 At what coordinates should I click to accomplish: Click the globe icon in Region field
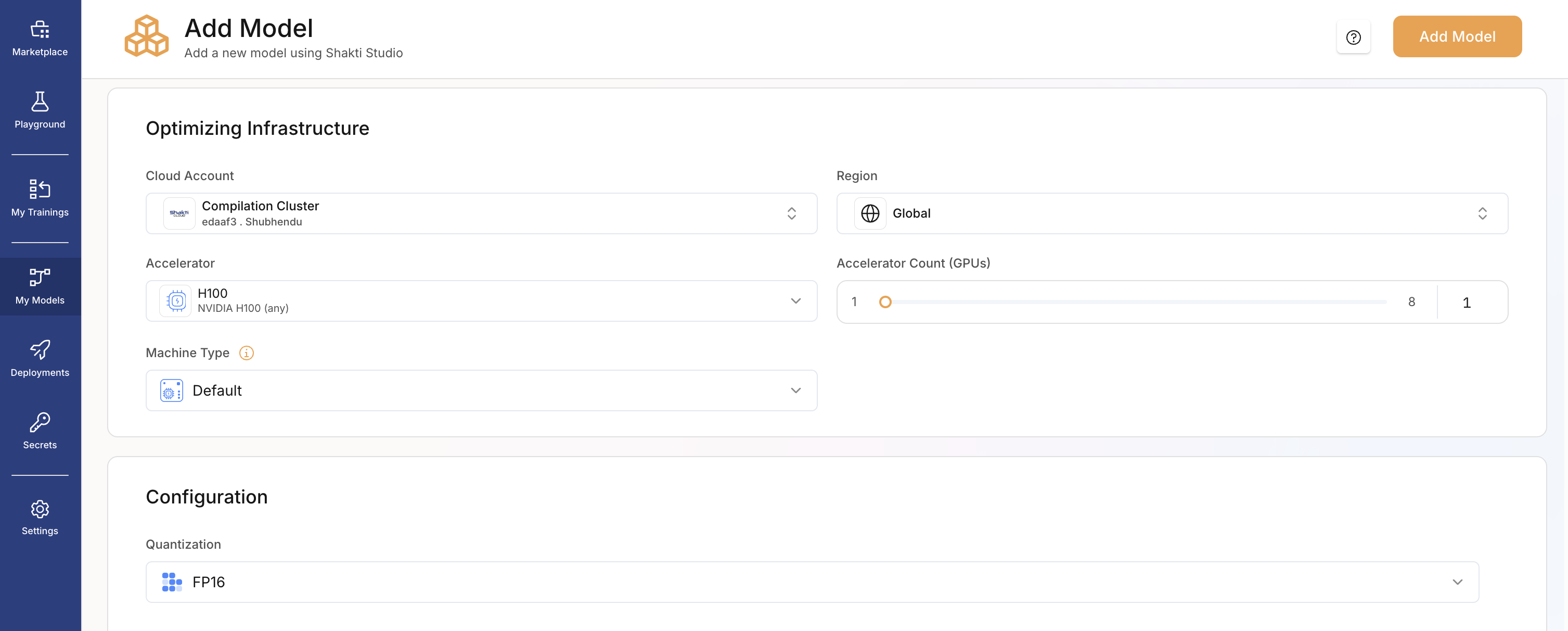pyautogui.click(x=870, y=213)
